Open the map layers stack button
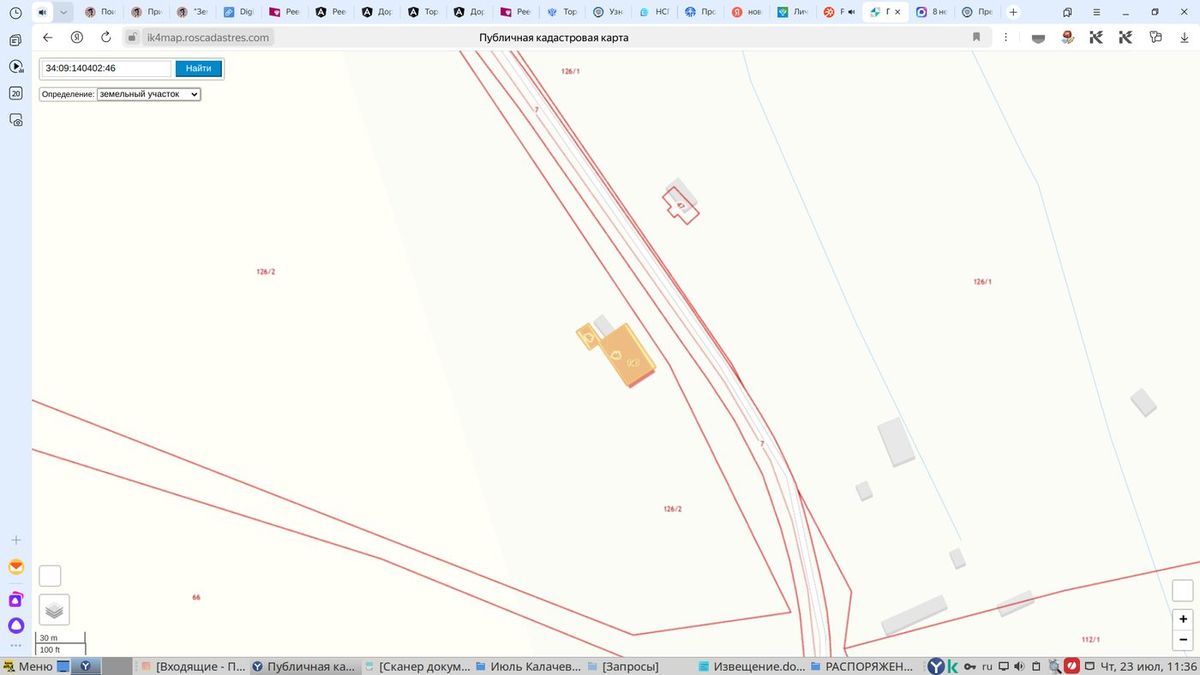1200x675 pixels. (x=54, y=609)
